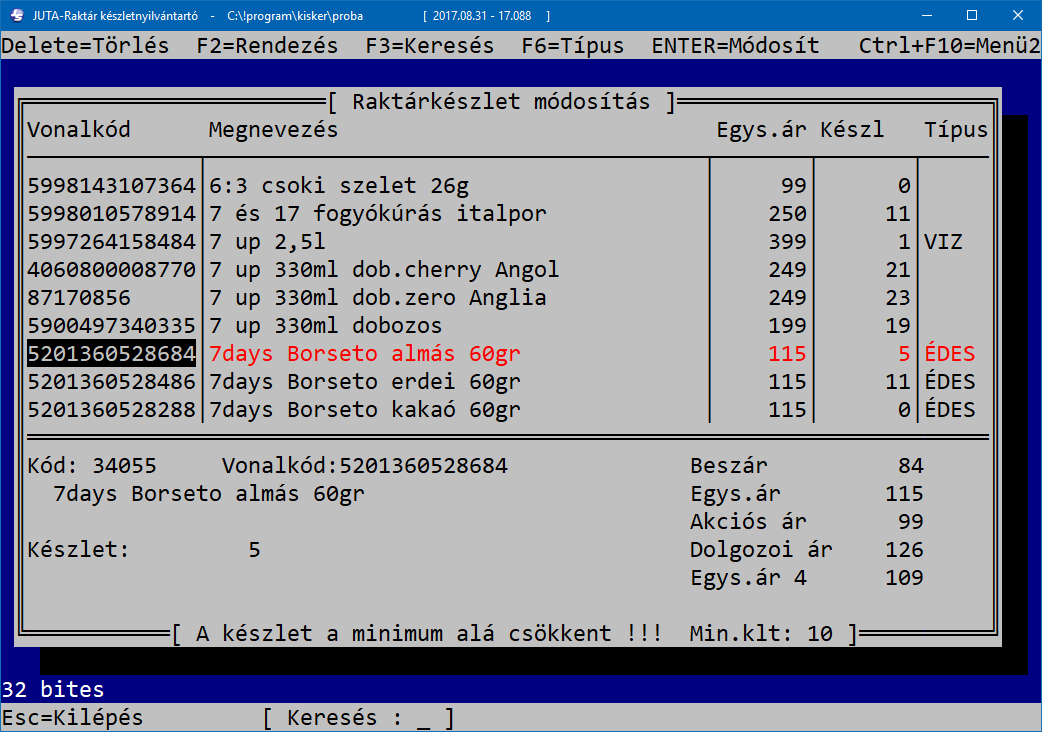
Task: Choose the F6=Típus menu option
Action: point(573,46)
